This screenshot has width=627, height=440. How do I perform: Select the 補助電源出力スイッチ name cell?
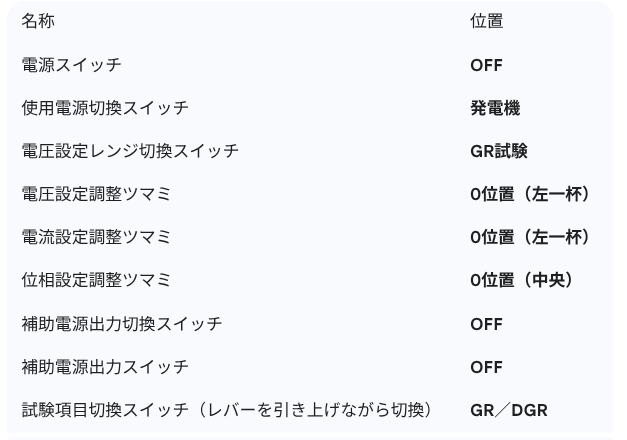[x=105, y=367]
